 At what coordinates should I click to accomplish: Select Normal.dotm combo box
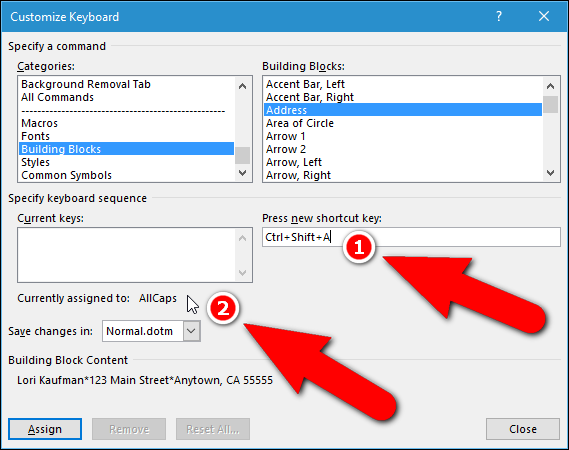151,331
